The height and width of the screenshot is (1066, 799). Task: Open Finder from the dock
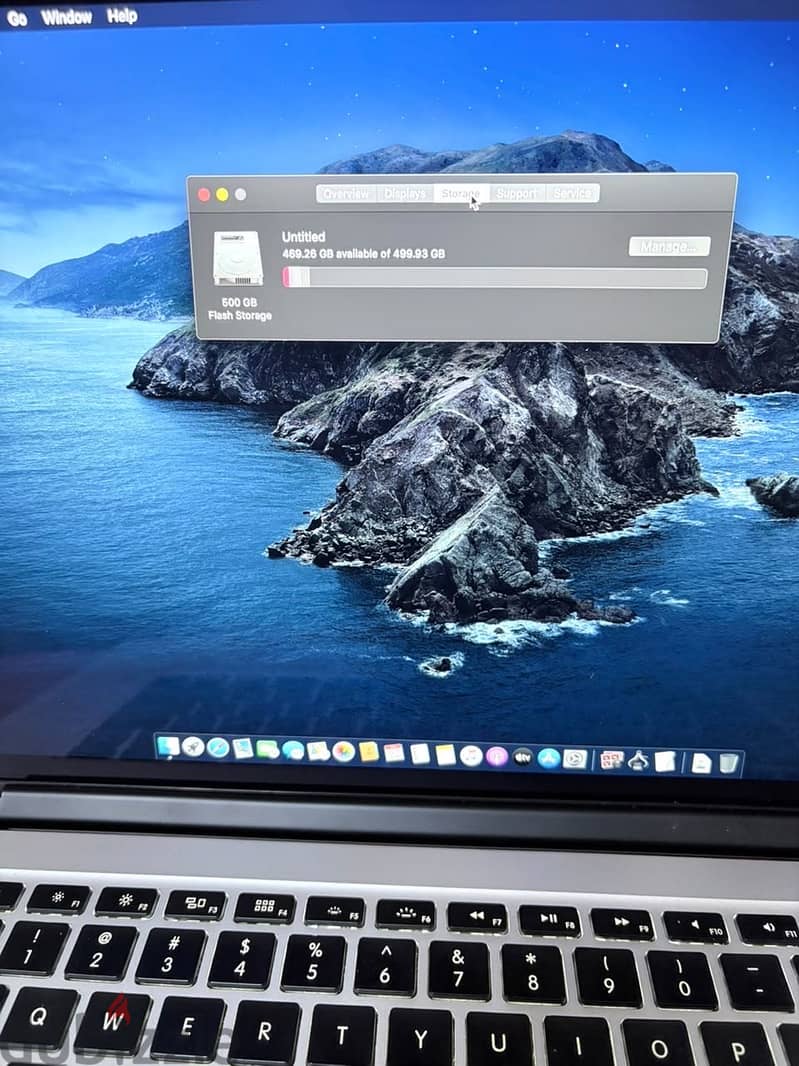(168, 747)
